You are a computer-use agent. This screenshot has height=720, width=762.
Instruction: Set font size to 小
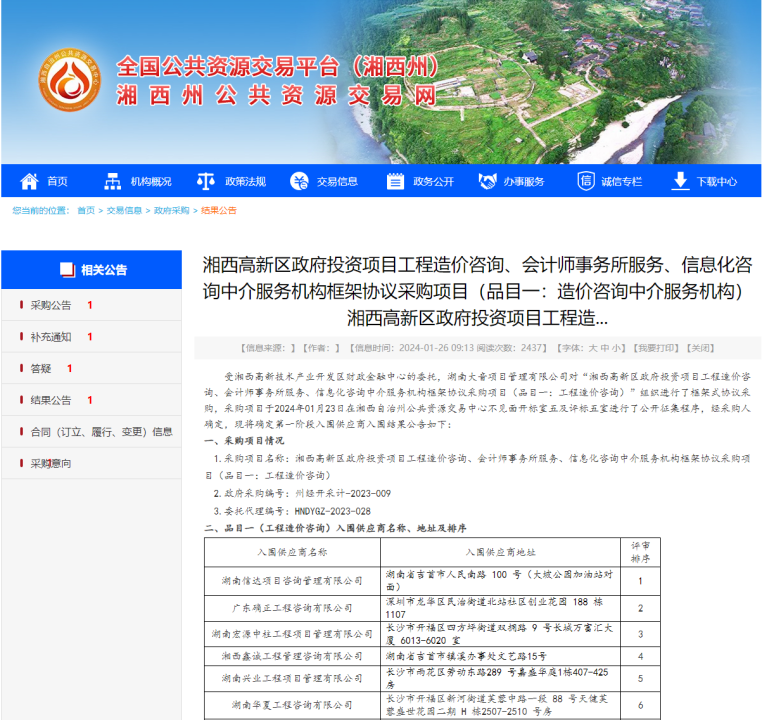616,348
